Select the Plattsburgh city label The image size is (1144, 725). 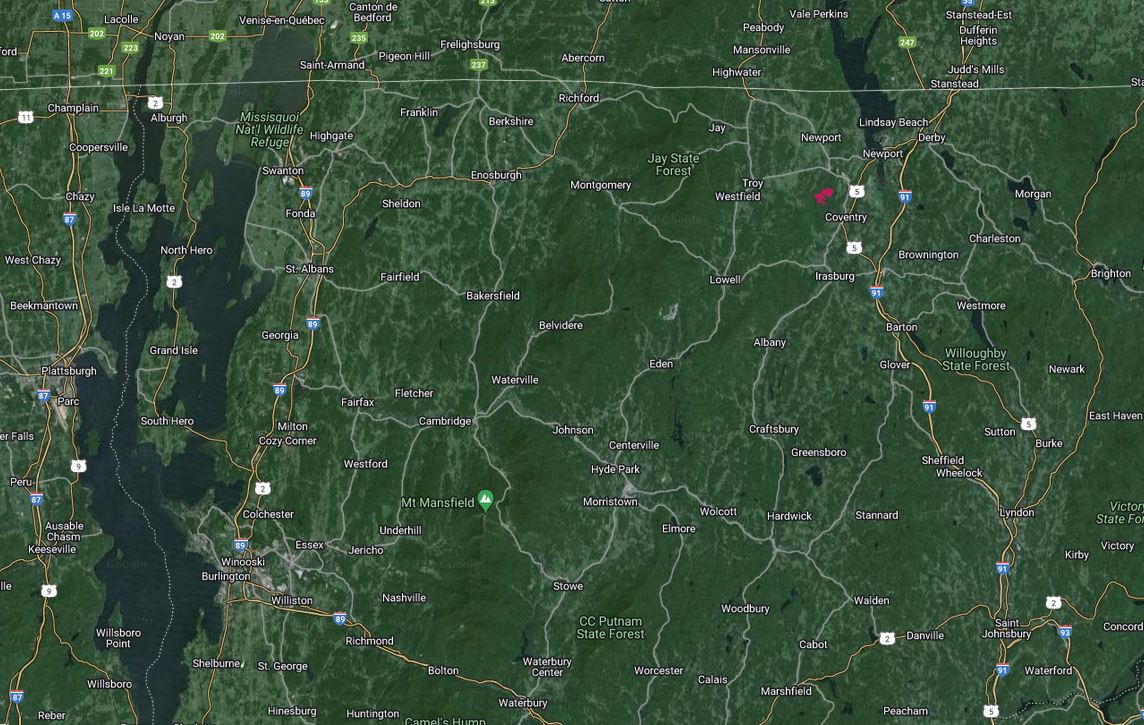pos(69,371)
